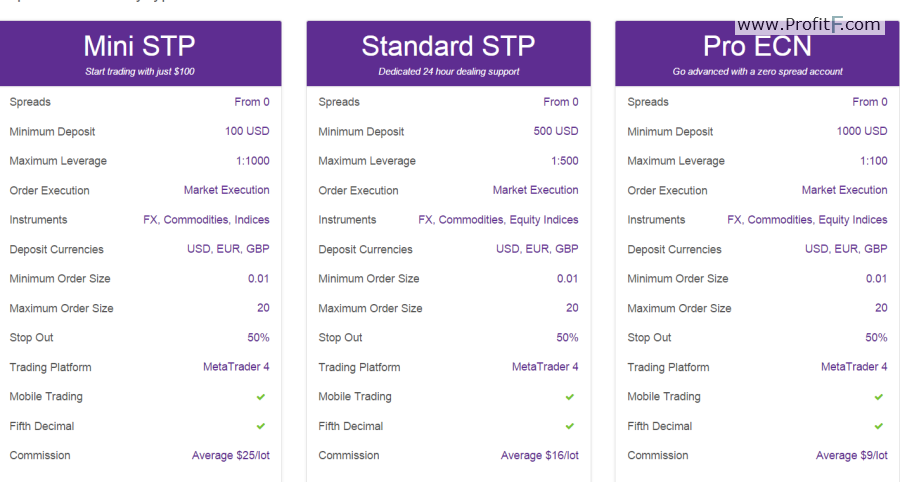Click Mini STP Fifth Decimal green checkmark
The width and height of the screenshot is (900, 482).
(261, 426)
